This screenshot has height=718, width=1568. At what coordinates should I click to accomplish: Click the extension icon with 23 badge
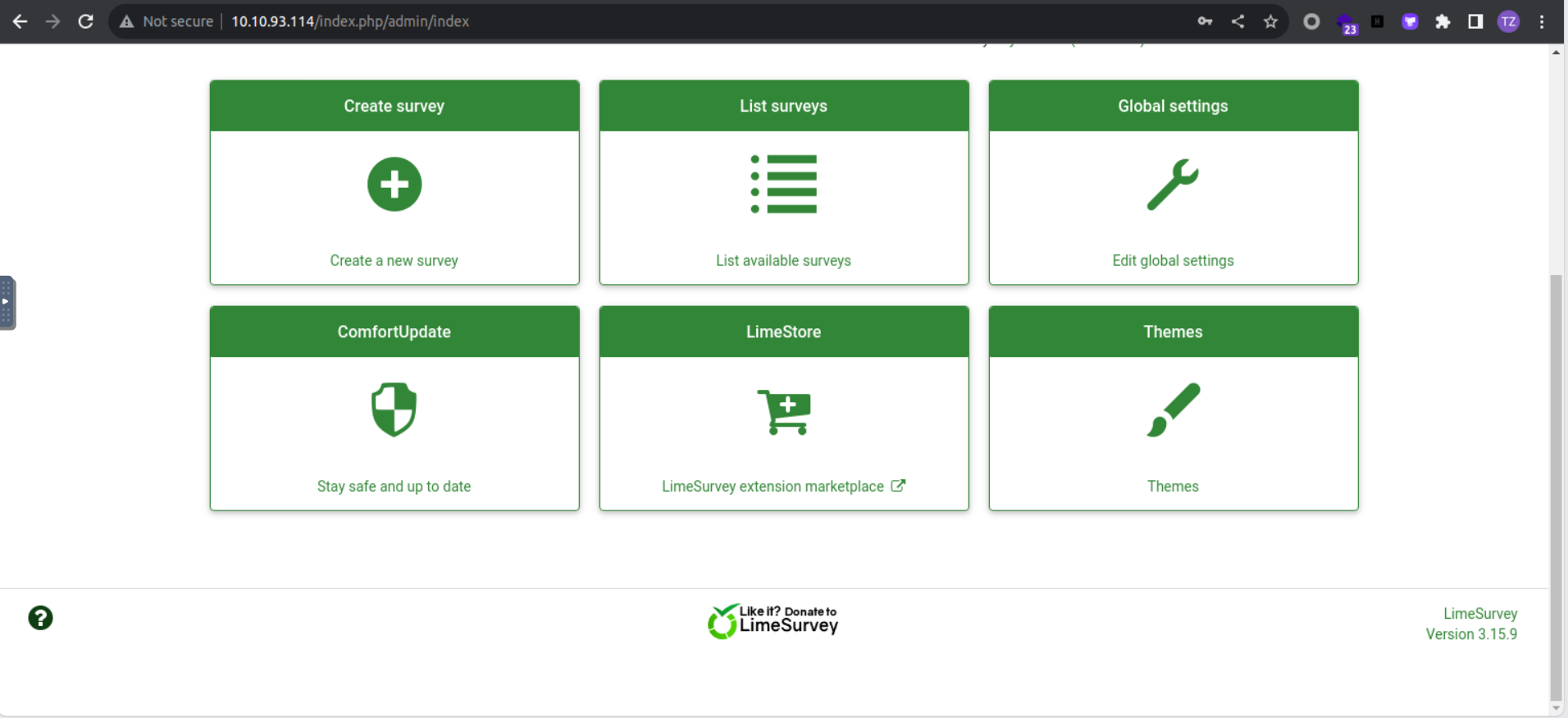1346,23
